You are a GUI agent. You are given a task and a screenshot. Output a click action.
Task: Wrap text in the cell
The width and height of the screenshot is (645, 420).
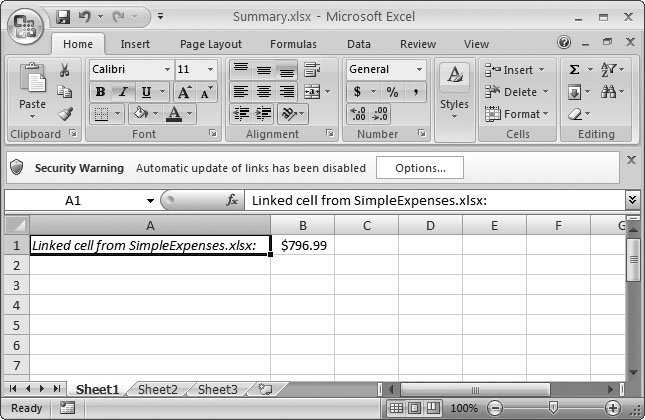coord(312,70)
